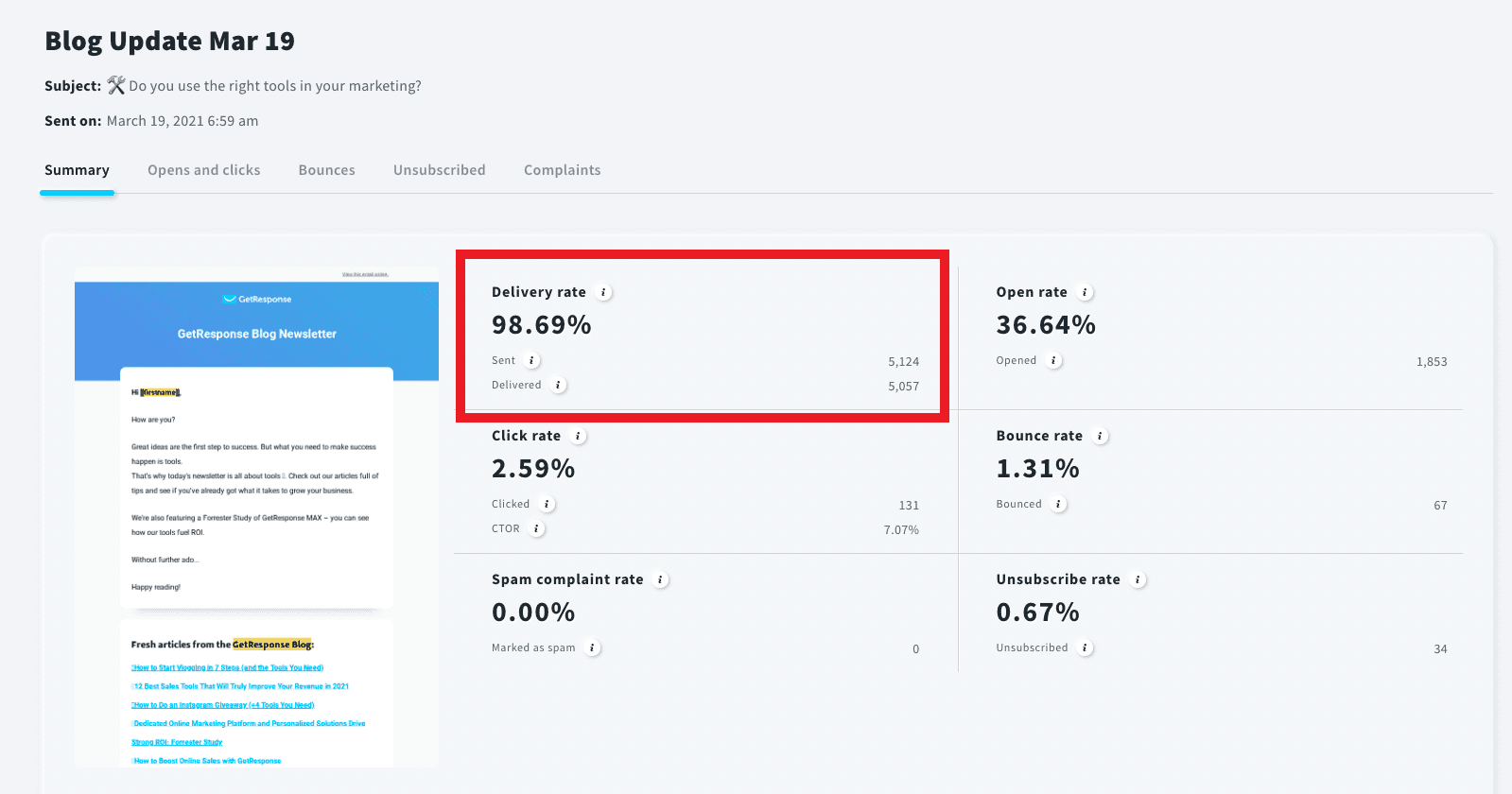The image size is (1512, 794).
Task: Select the Summary tab
Action: tap(77, 170)
